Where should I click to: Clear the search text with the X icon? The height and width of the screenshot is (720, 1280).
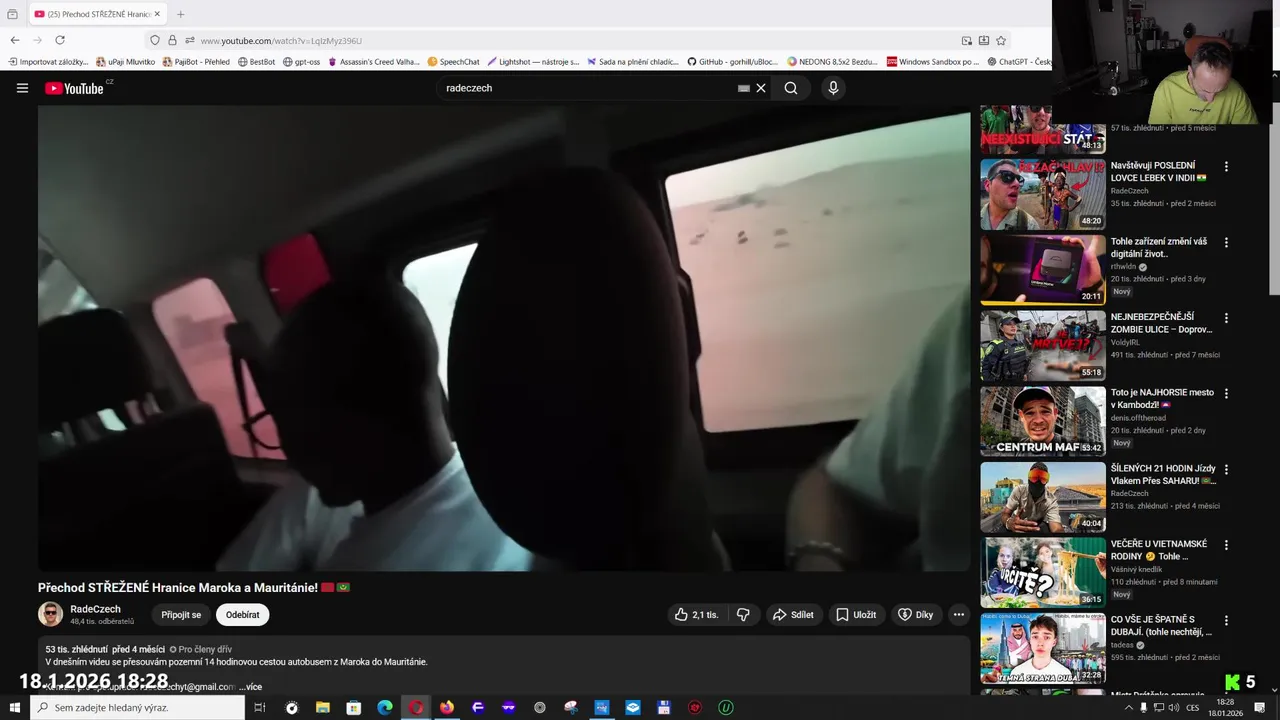tap(761, 88)
